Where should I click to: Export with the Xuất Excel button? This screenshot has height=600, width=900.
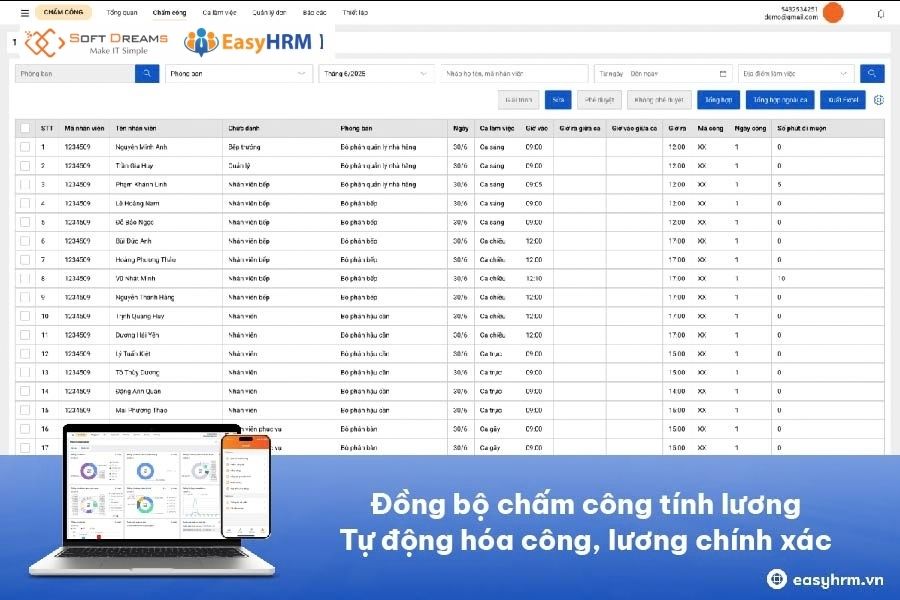(x=843, y=100)
